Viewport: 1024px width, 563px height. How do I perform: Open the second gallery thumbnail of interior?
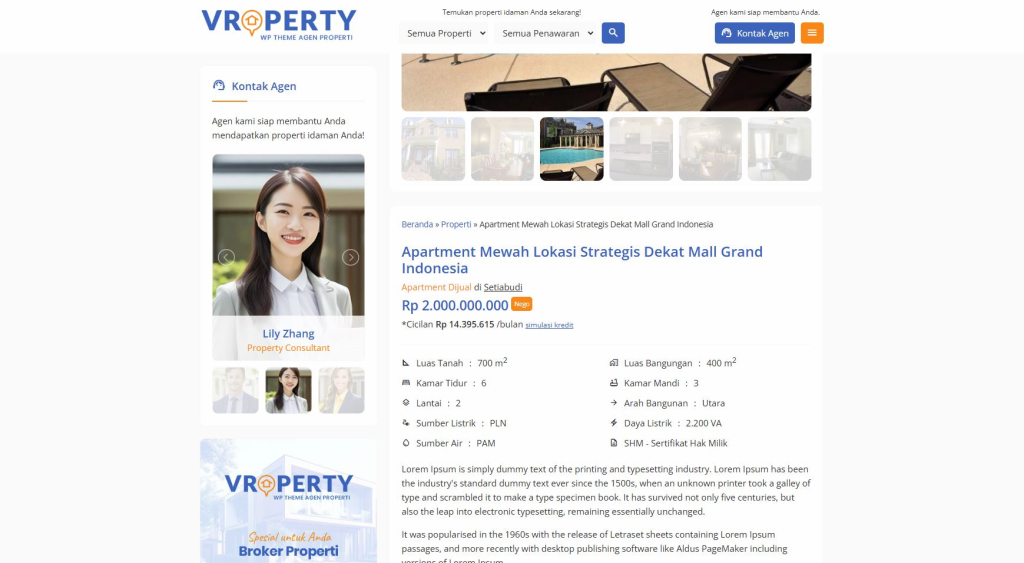point(502,149)
